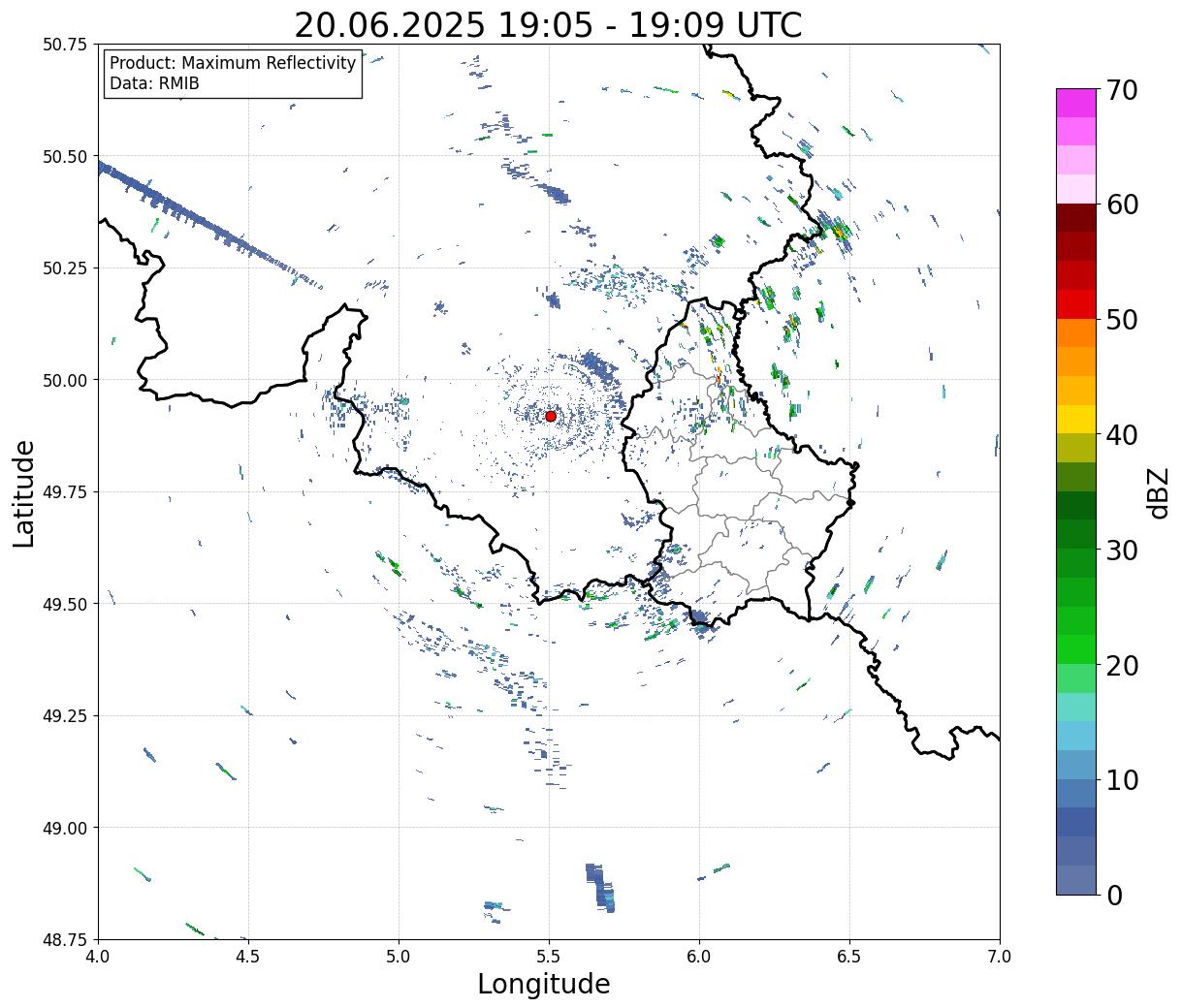Click the colorbar tick label "60"
Image resolution: width=1182 pixels, height=1008 pixels.
(1122, 205)
